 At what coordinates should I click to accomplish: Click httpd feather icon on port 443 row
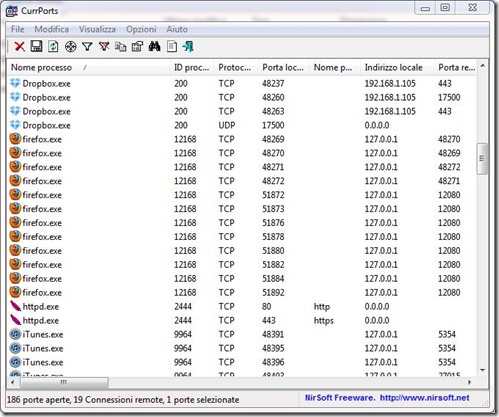click(15, 320)
